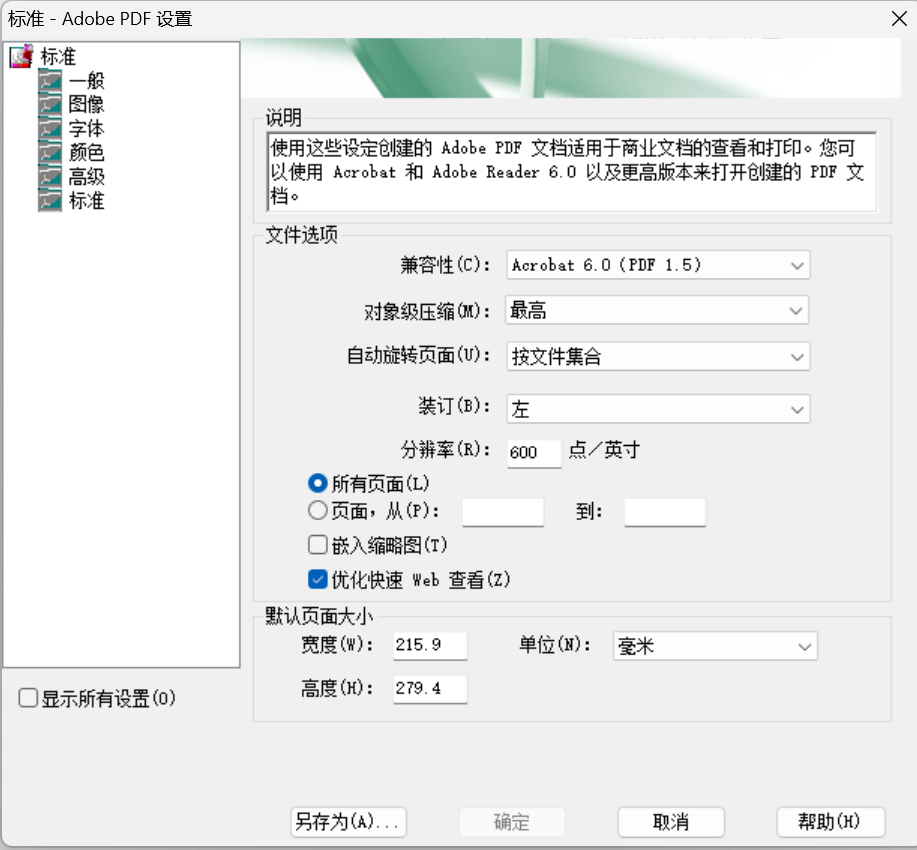Click the 确定 button

pyautogui.click(x=512, y=822)
